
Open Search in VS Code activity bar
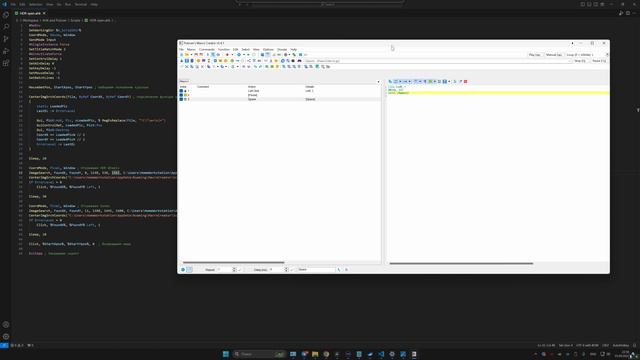tap(6, 27)
